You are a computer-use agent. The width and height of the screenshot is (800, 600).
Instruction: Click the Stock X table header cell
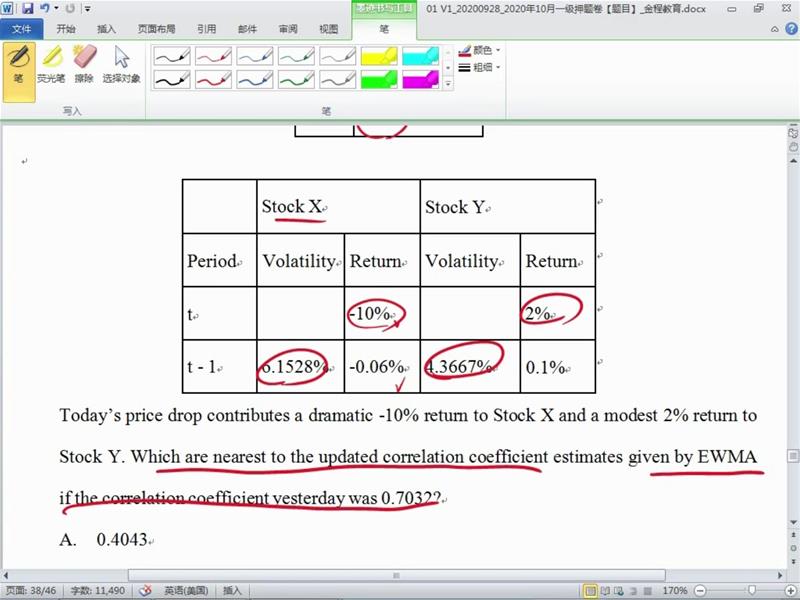(338, 207)
